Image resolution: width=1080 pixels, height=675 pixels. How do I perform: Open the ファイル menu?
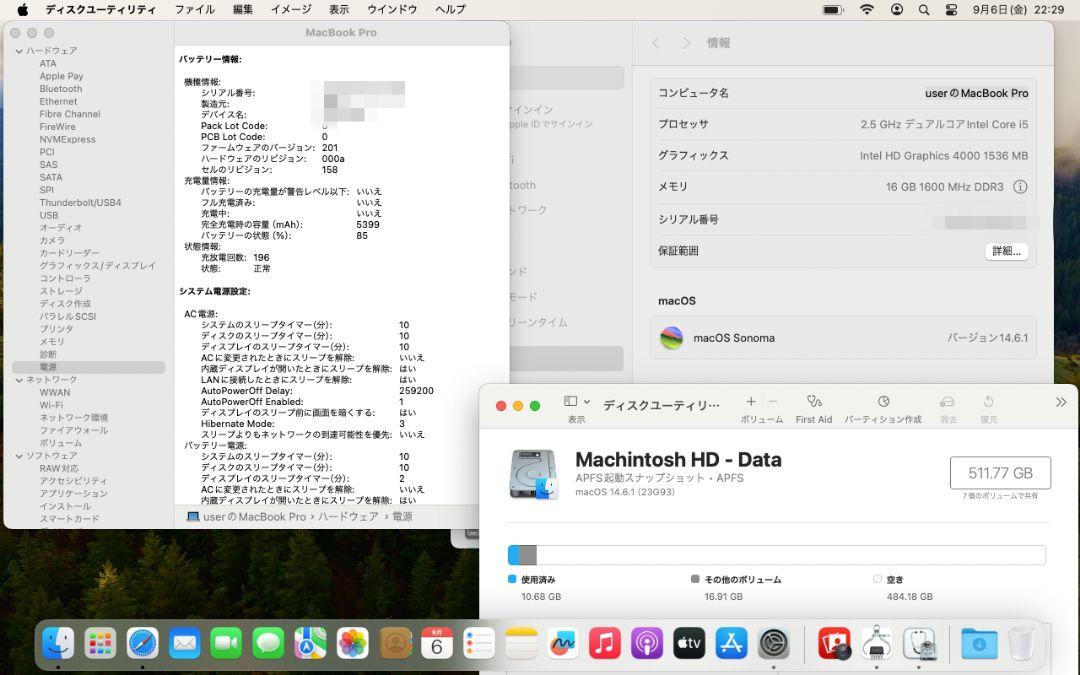[194, 10]
